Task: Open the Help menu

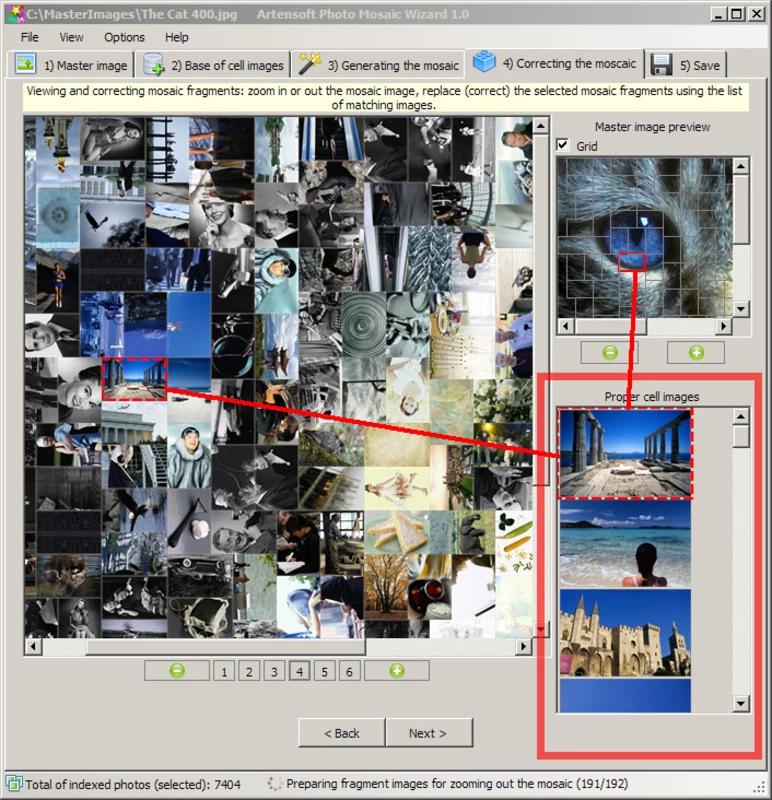Action: (177, 37)
